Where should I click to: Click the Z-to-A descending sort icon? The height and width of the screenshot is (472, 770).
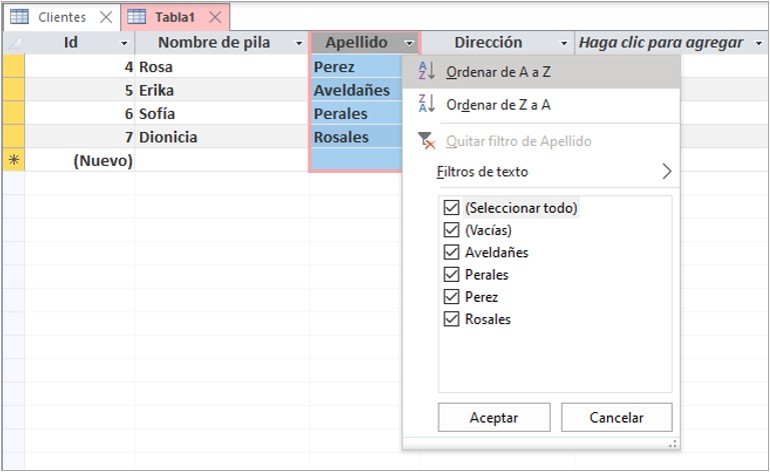426,104
